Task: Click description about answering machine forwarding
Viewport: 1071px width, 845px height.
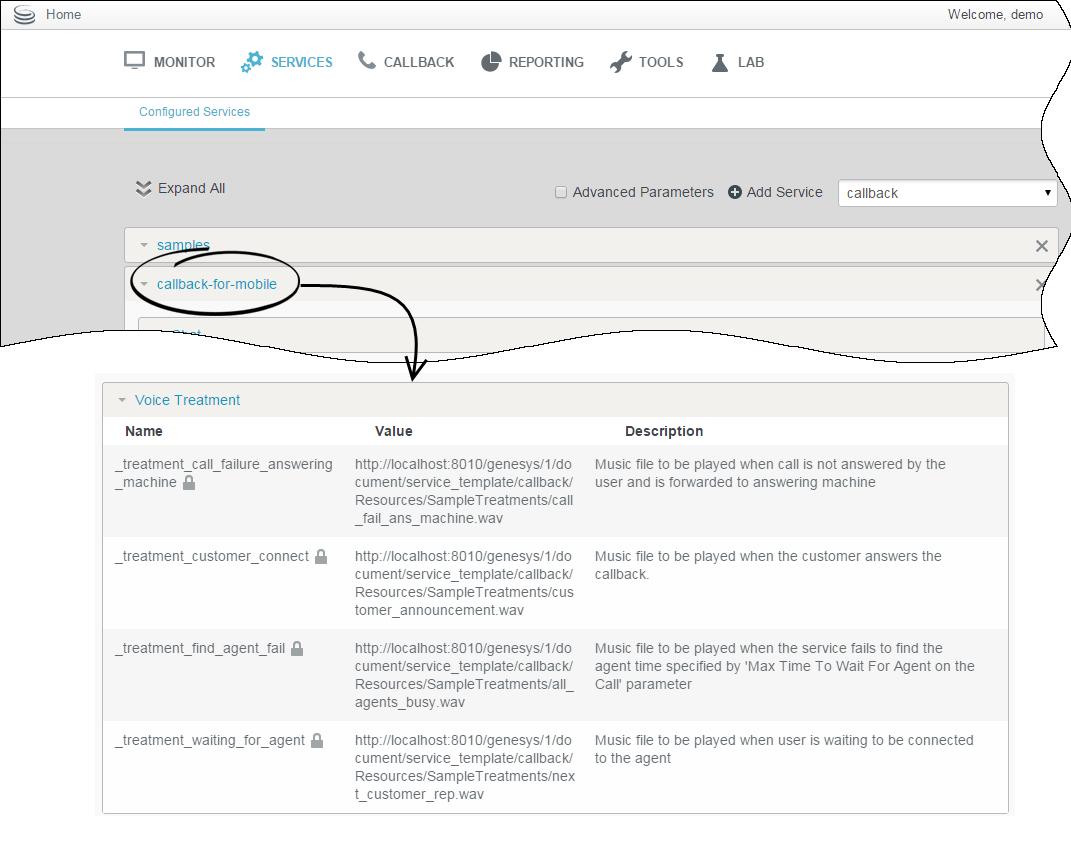Action: tap(770, 473)
